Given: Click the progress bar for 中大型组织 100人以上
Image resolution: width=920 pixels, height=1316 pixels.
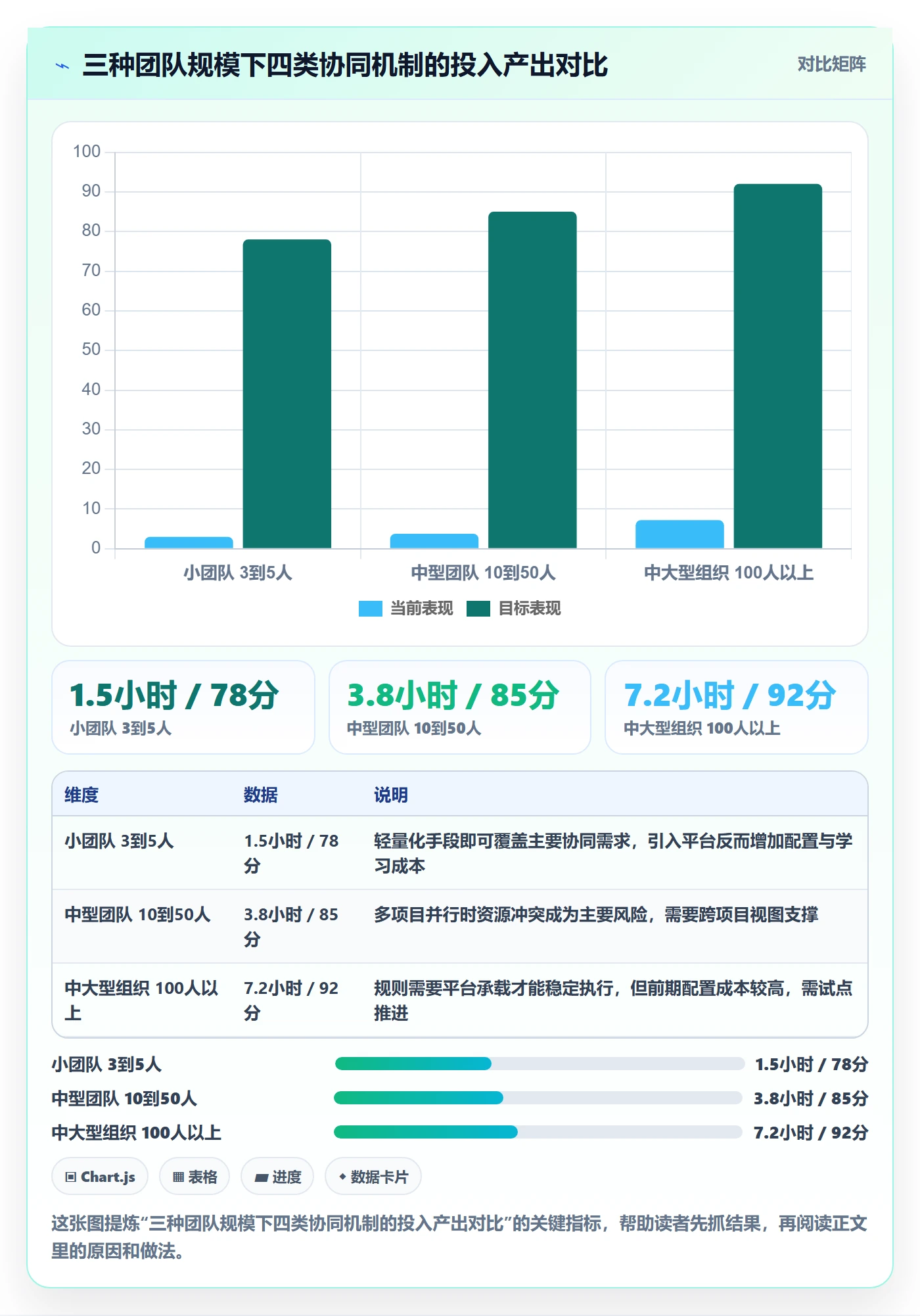Looking at the screenshot, I should click(538, 1132).
